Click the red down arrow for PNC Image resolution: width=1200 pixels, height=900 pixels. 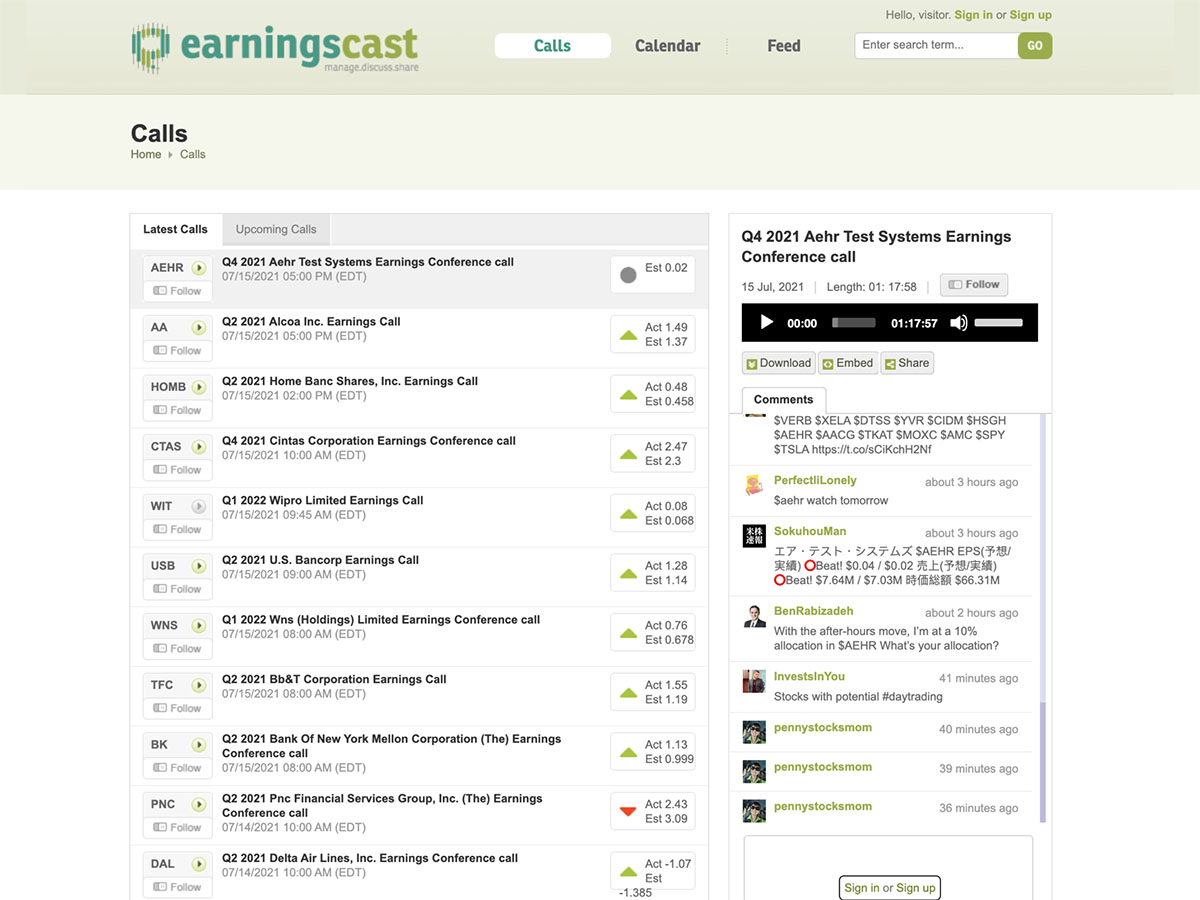click(628, 811)
